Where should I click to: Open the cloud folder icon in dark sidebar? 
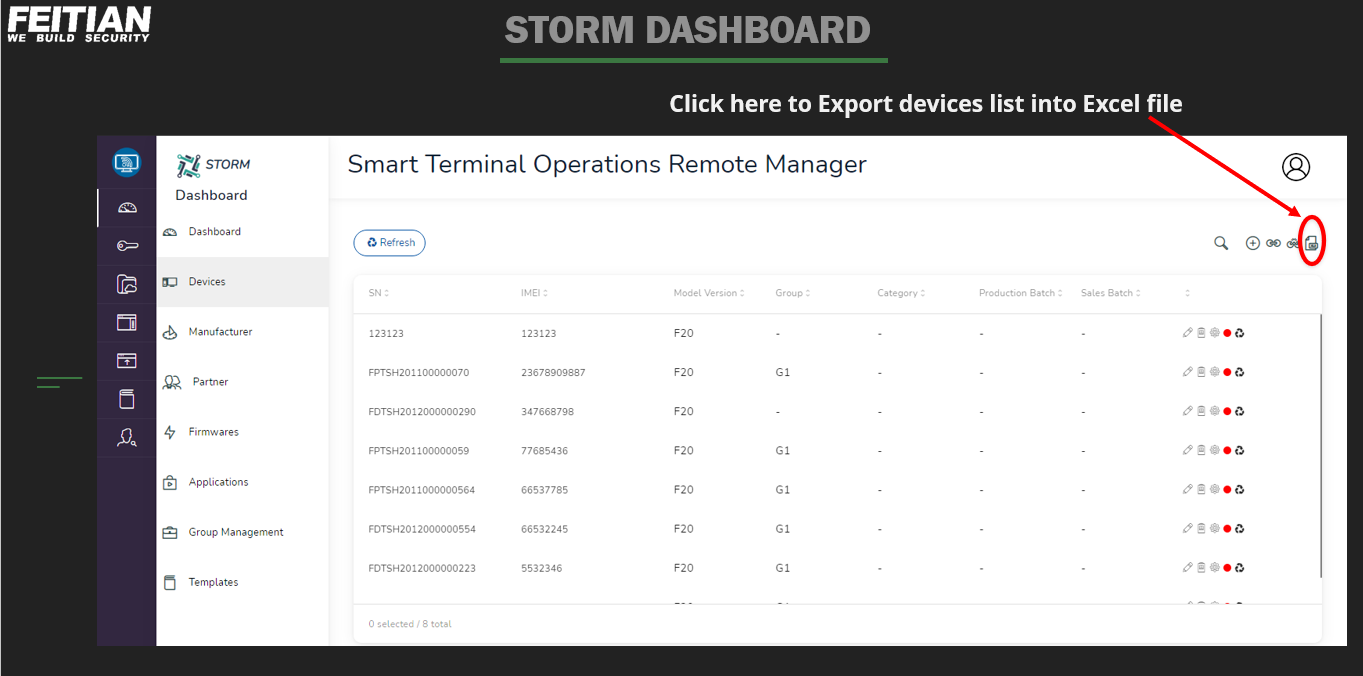tap(127, 284)
